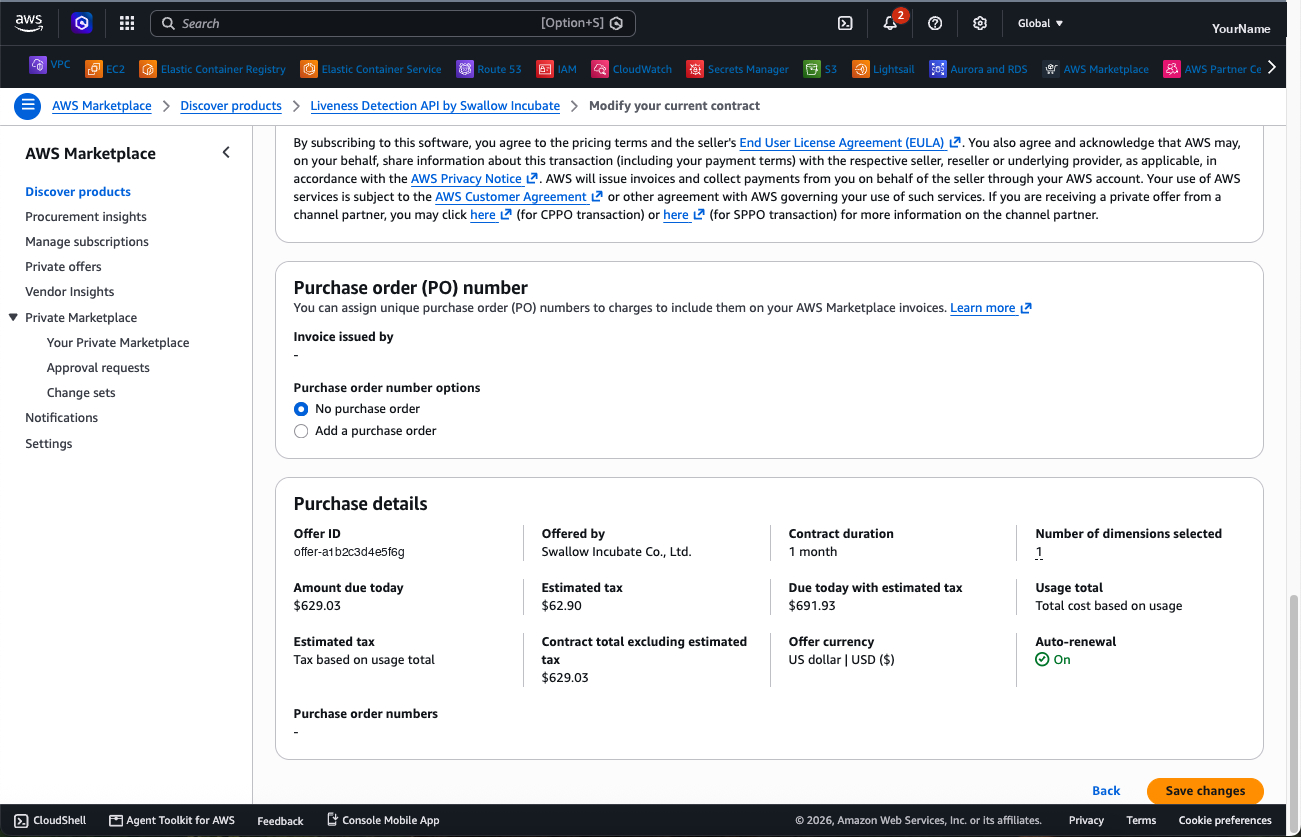
Task: Open the Global region dropdown
Action: [x=1040, y=23]
